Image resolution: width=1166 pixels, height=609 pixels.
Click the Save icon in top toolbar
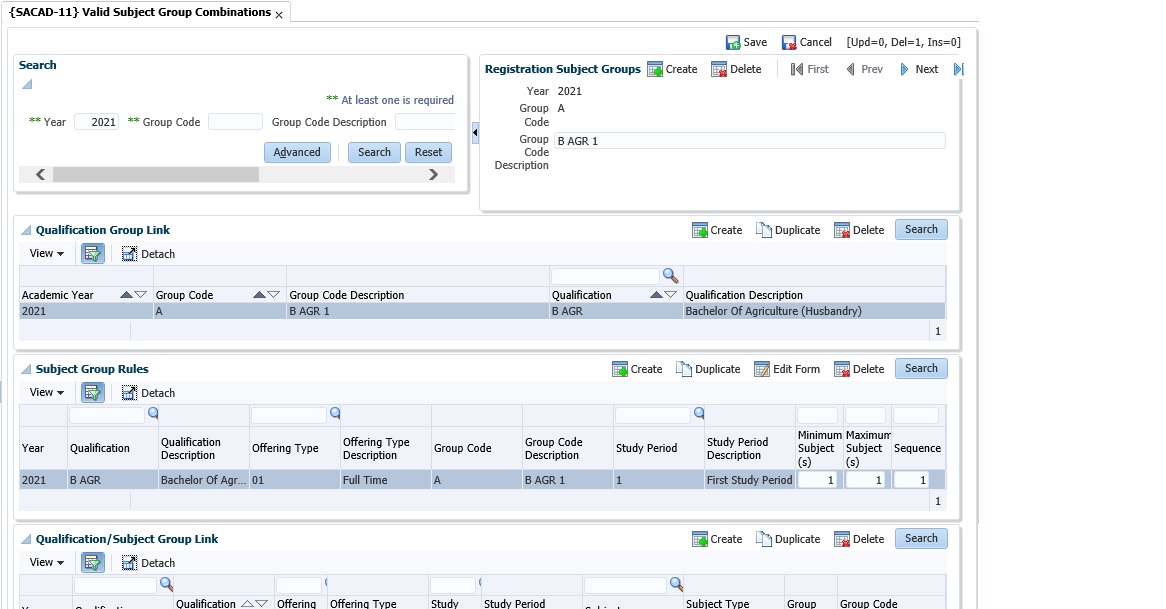point(734,42)
